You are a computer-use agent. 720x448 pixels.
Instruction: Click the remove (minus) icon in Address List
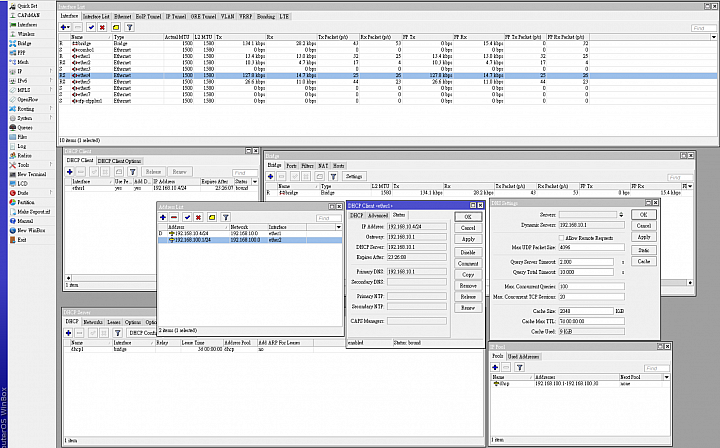pos(174,217)
